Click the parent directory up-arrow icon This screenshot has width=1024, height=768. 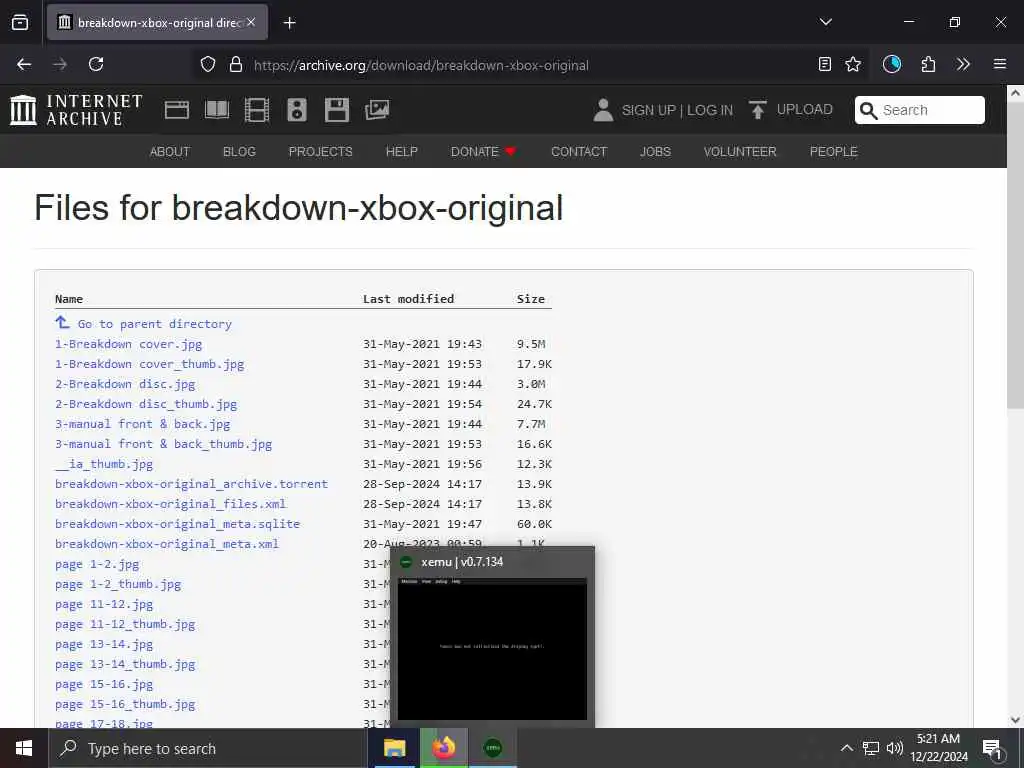click(x=63, y=322)
